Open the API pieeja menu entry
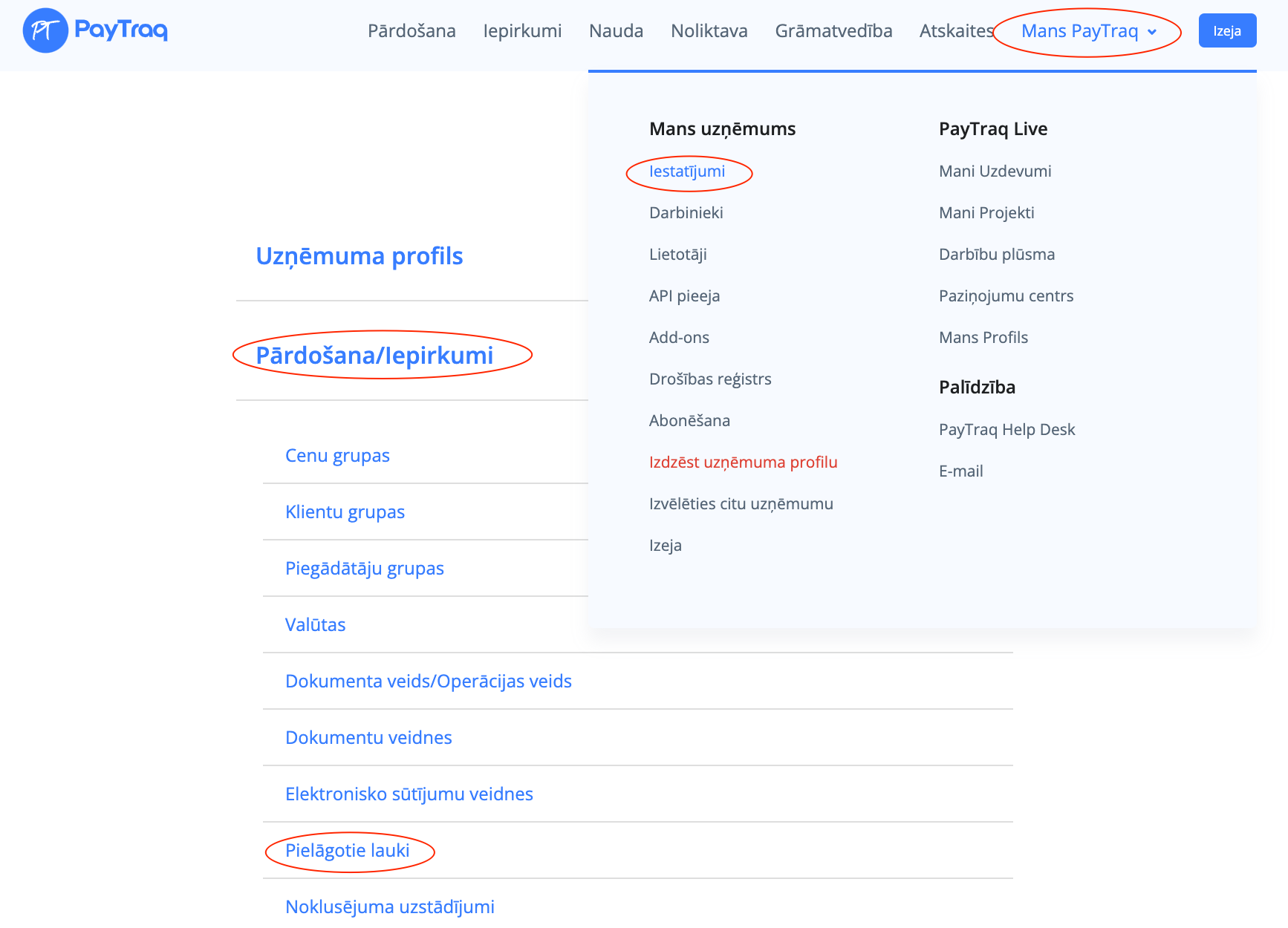The height and width of the screenshot is (928, 1288). pos(684,296)
